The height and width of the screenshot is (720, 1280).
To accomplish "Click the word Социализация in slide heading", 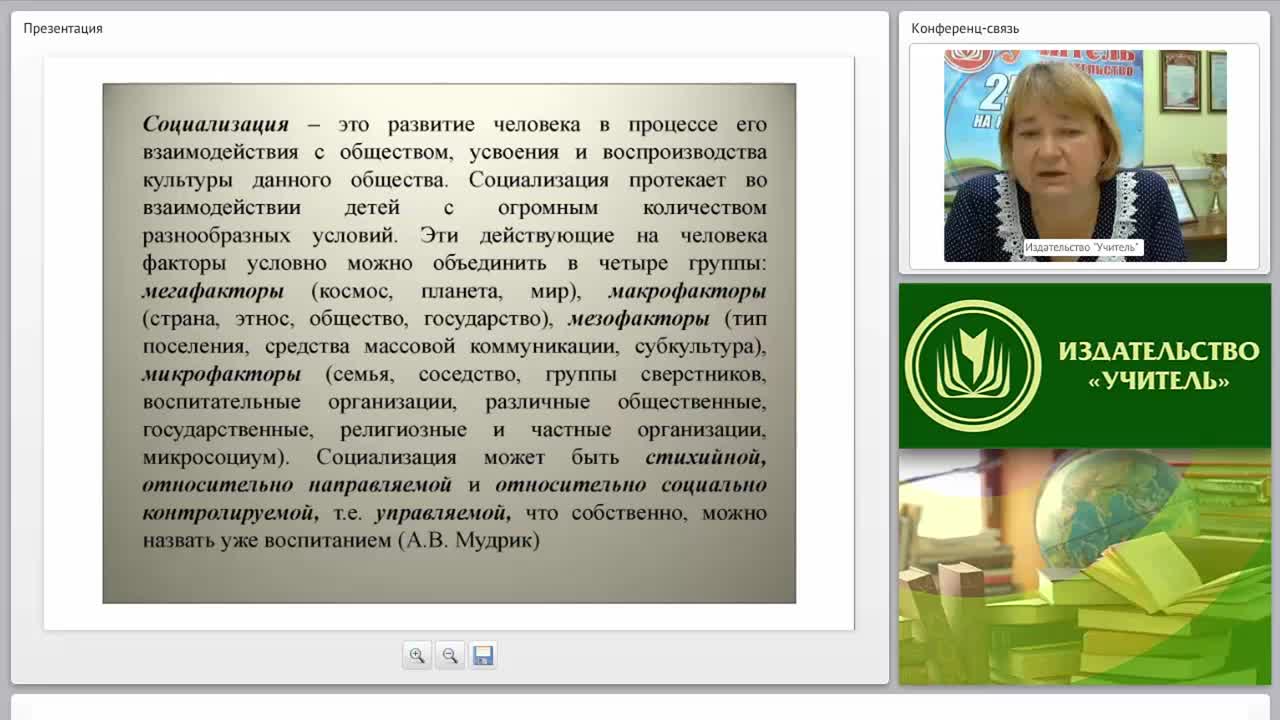I will click(215, 124).
